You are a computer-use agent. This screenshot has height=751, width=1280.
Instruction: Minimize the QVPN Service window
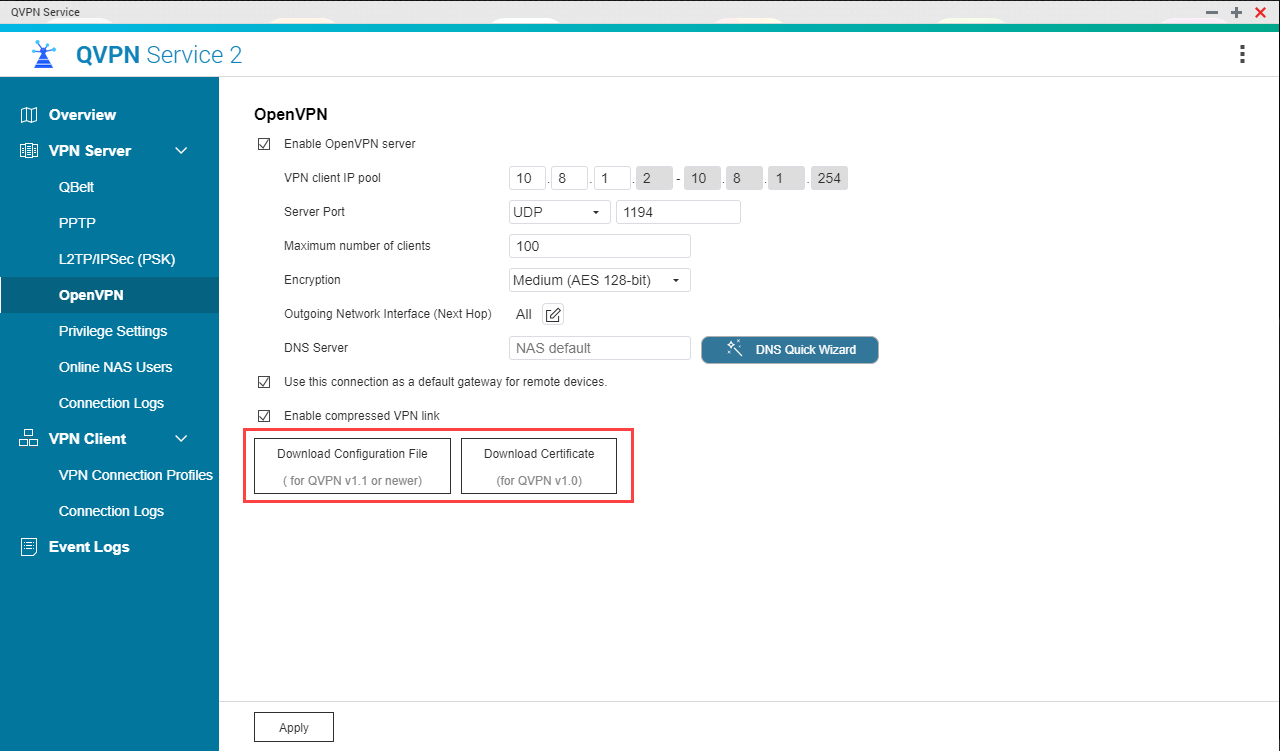click(1211, 12)
